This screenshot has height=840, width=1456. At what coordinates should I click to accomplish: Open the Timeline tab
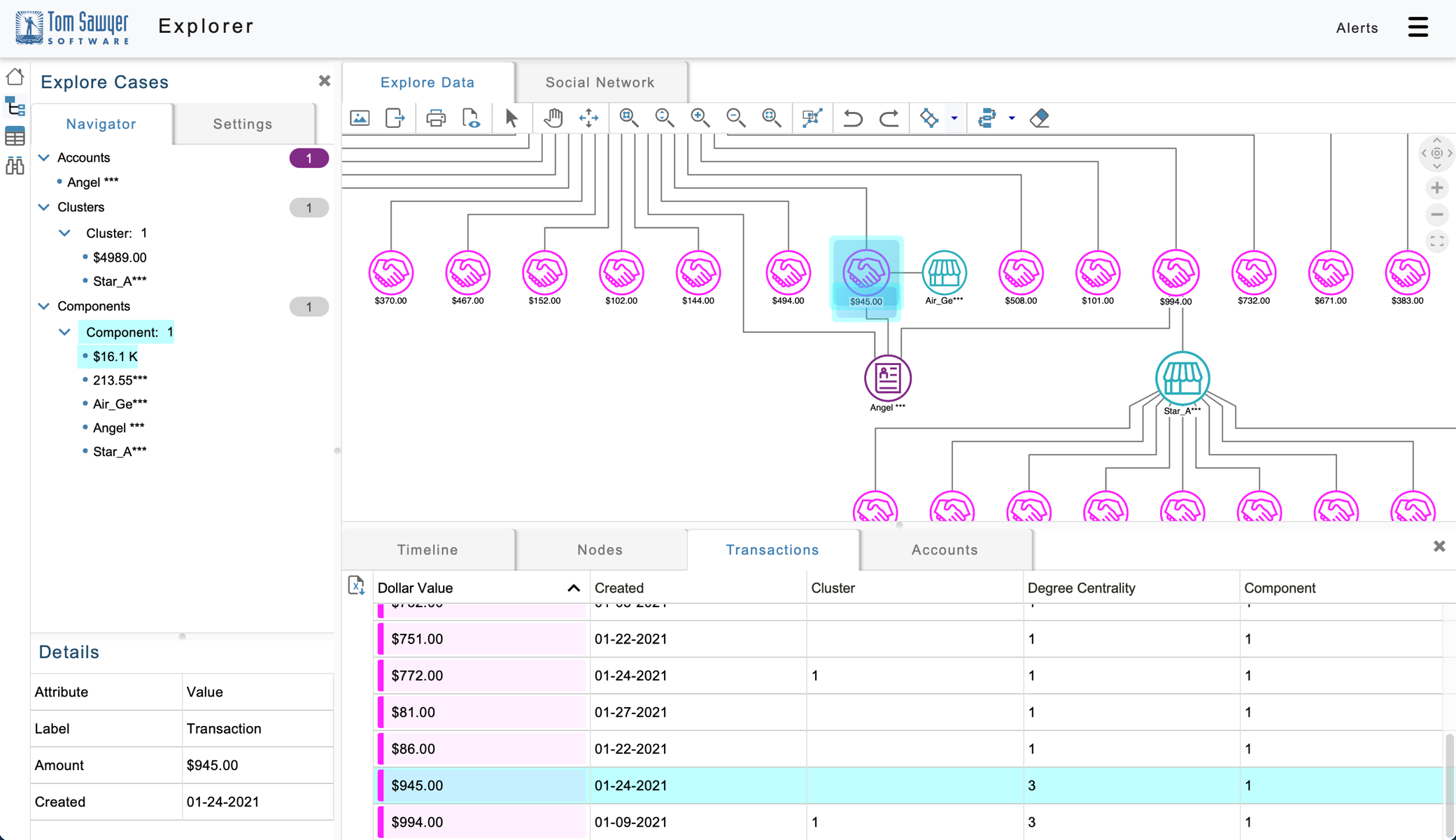click(x=427, y=550)
